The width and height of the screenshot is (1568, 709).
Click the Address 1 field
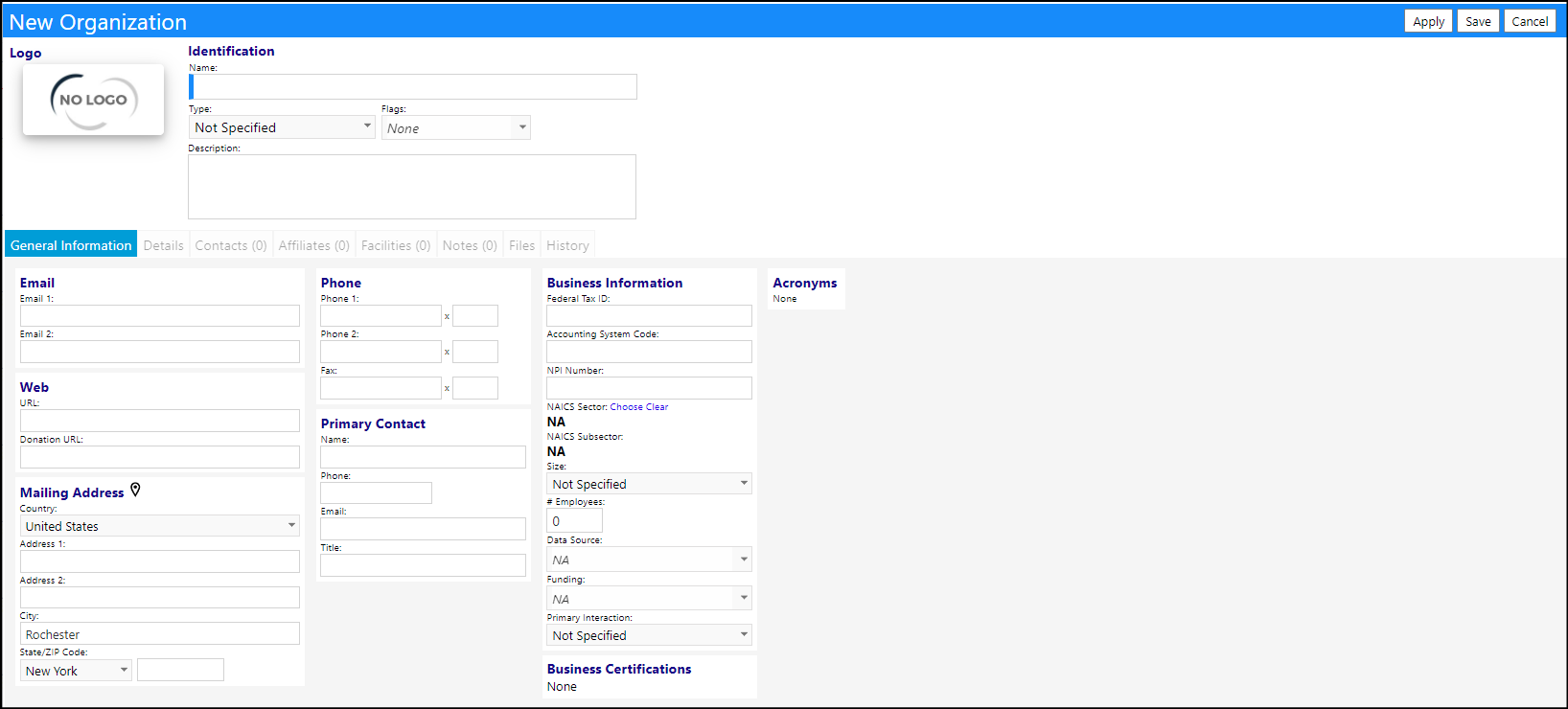click(160, 561)
